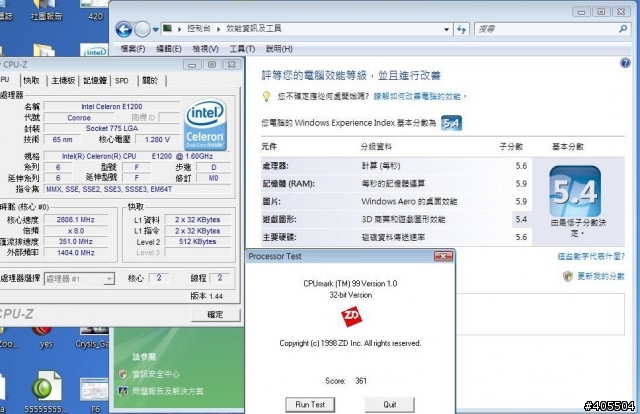Image resolution: width=640 pixels, height=414 pixels.
Task: Click the desktop icon labeled 55555555
Action: pos(46,391)
